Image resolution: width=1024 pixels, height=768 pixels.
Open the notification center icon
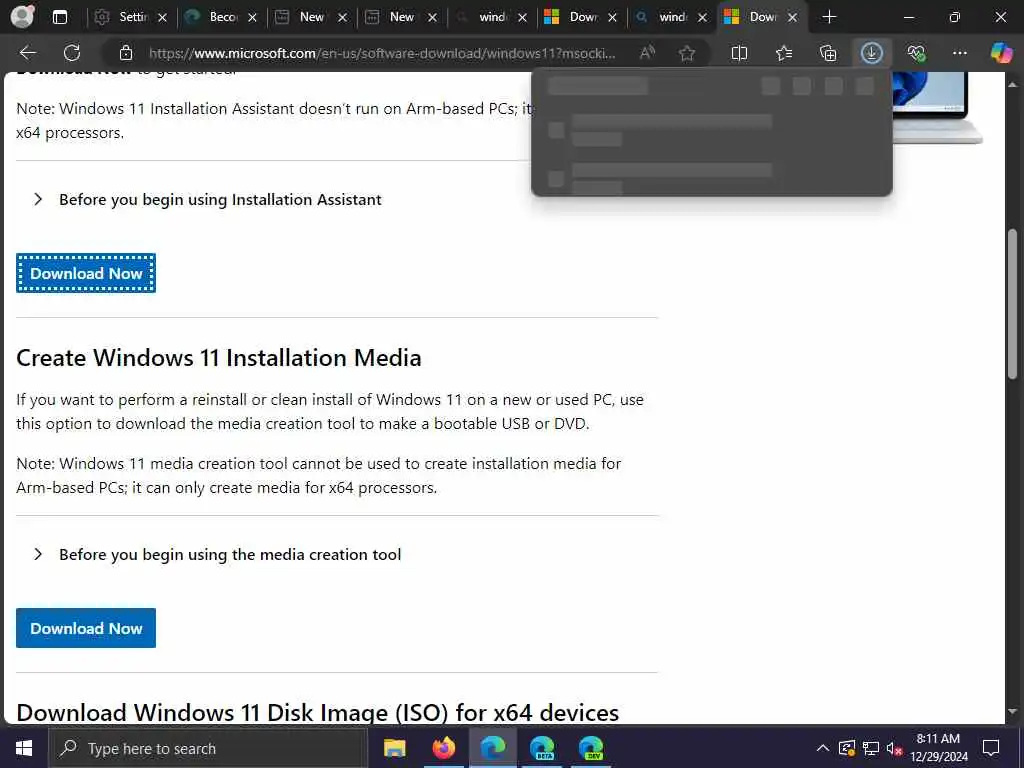[991, 748]
